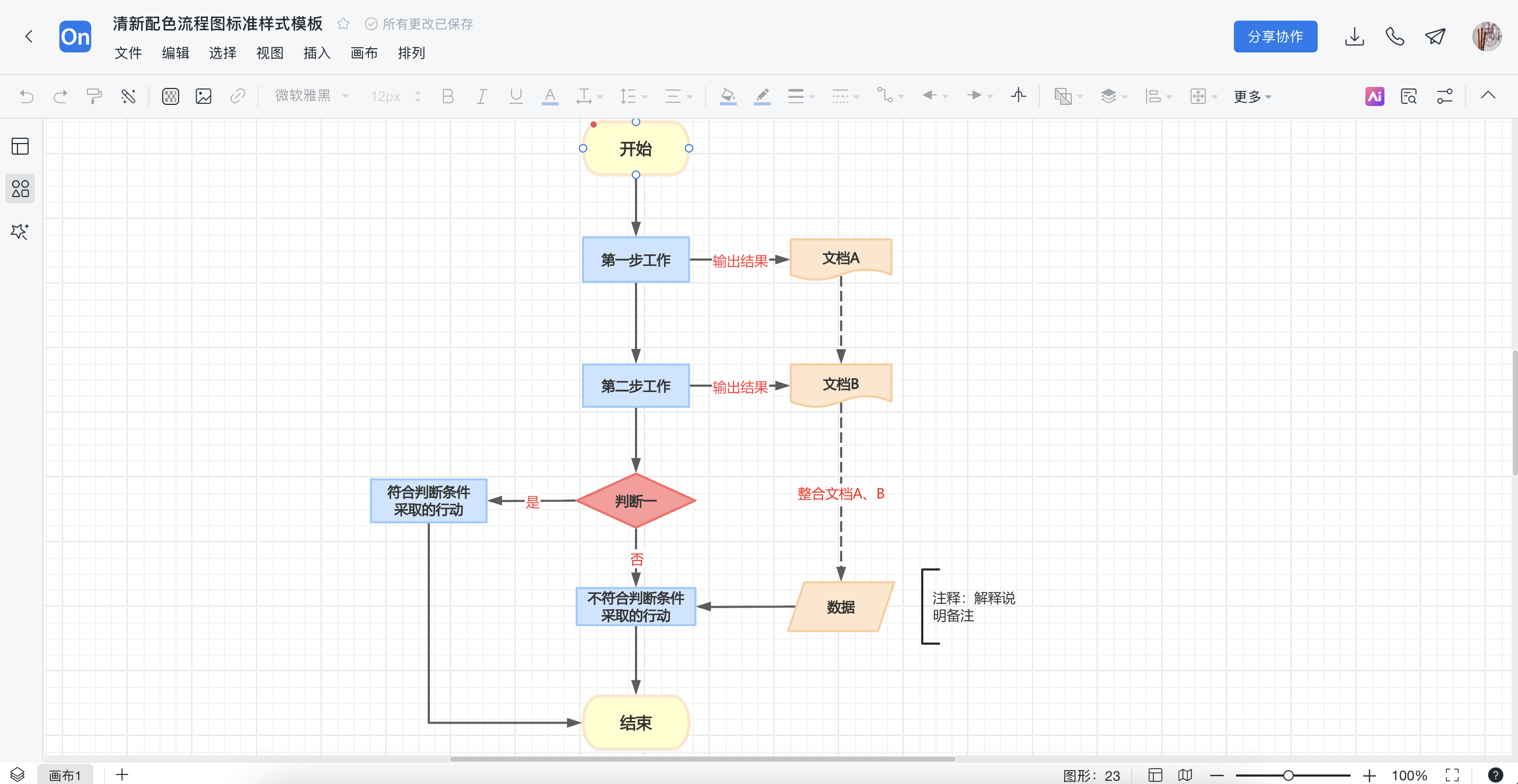Toggle bold formatting
Viewport: 1518px width, 784px height.
click(448, 96)
